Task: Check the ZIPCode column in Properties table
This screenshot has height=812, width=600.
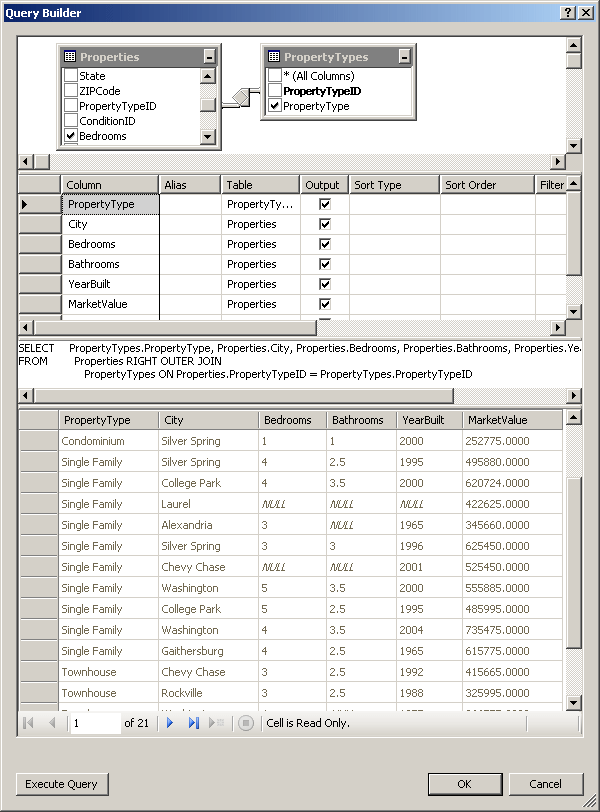Action: [x=71, y=91]
